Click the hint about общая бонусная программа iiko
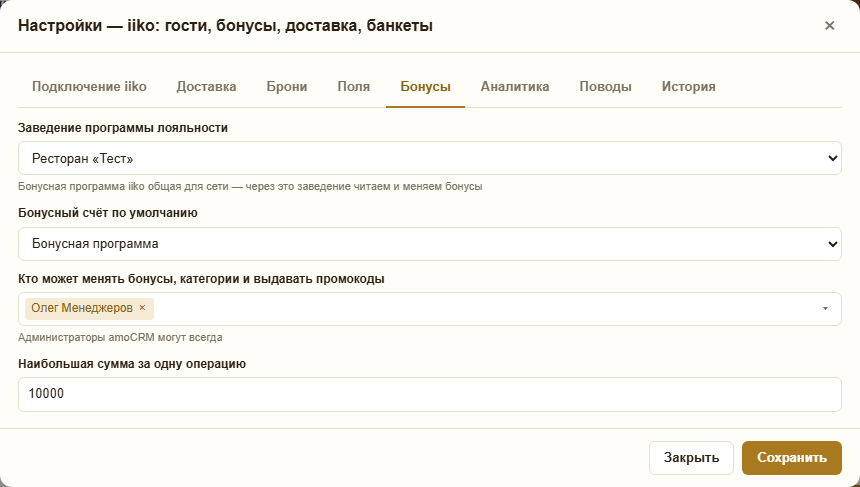Viewport: 860px width, 487px height. coord(250,186)
